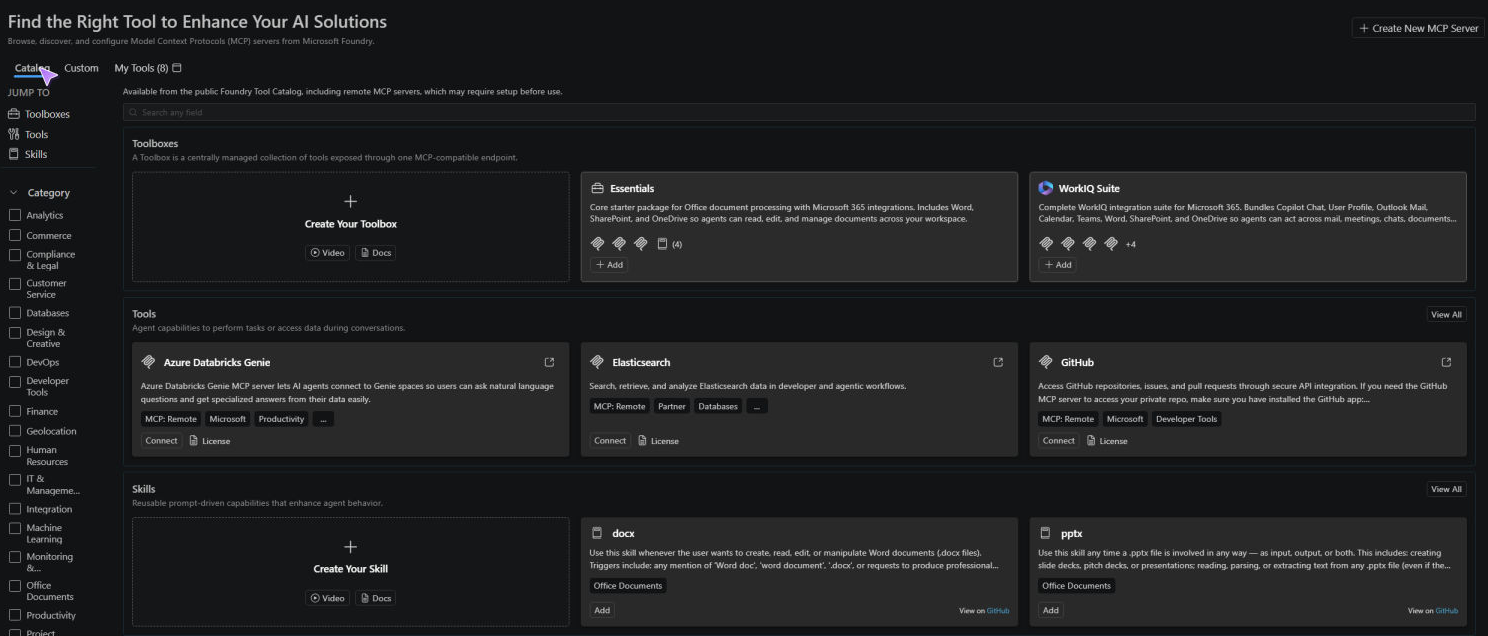Click the docx skill file icon
This screenshot has height=636, width=1488.
tap(597, 533)
